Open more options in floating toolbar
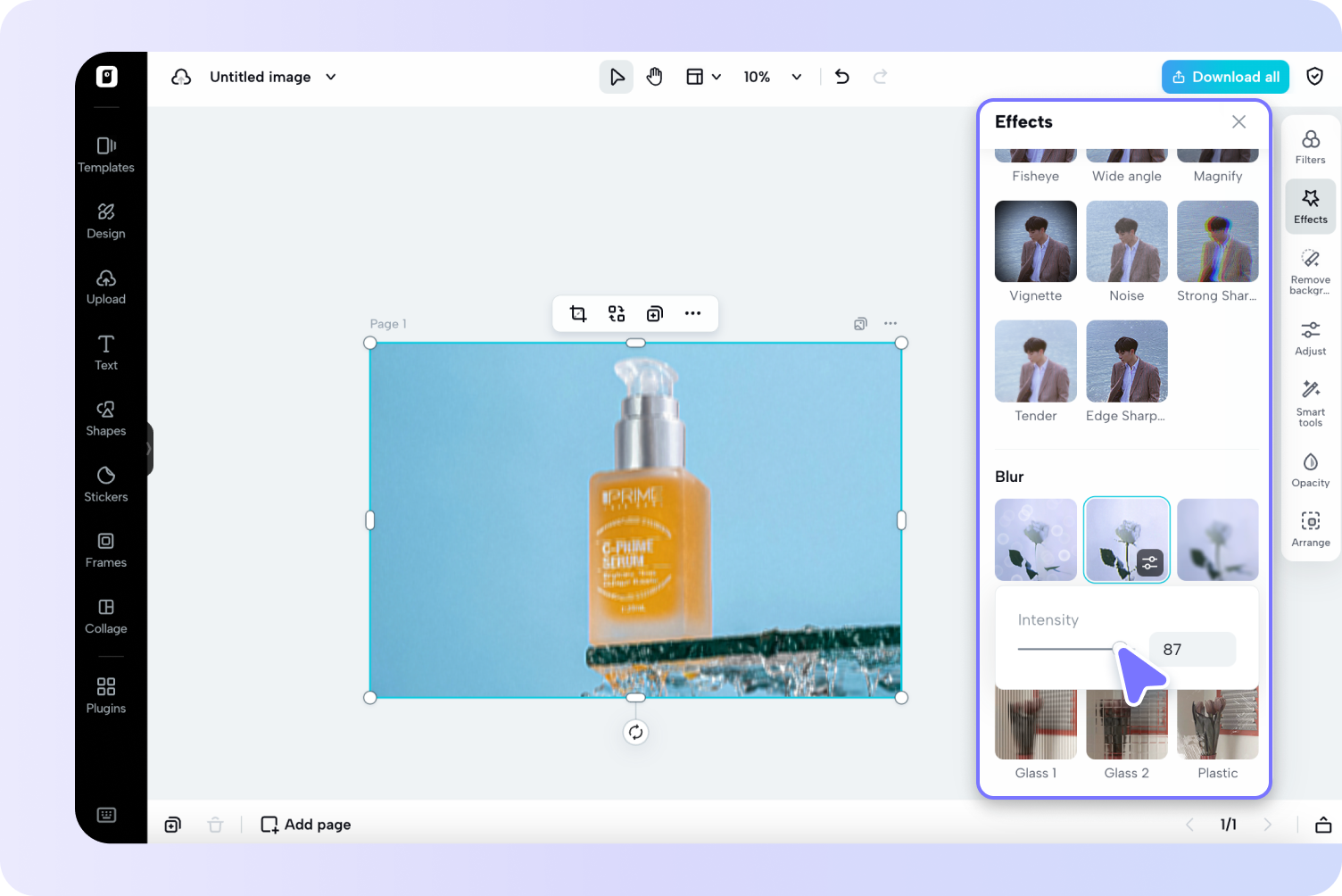Image resolution: width=1342 pixels, height=896 pixels. pyautogui.click(x=692, y=313)
